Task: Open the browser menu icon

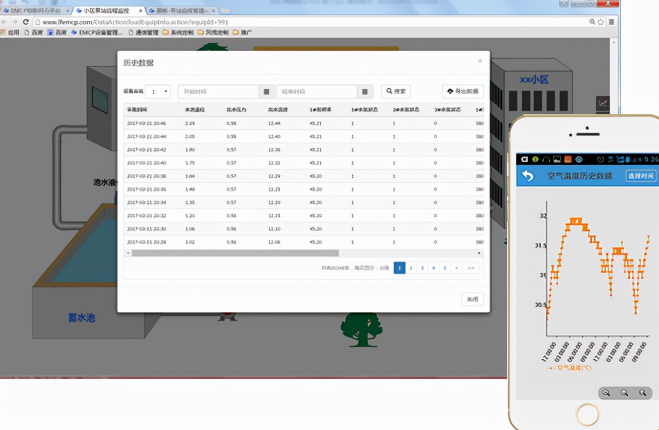Action: [612, 22]
